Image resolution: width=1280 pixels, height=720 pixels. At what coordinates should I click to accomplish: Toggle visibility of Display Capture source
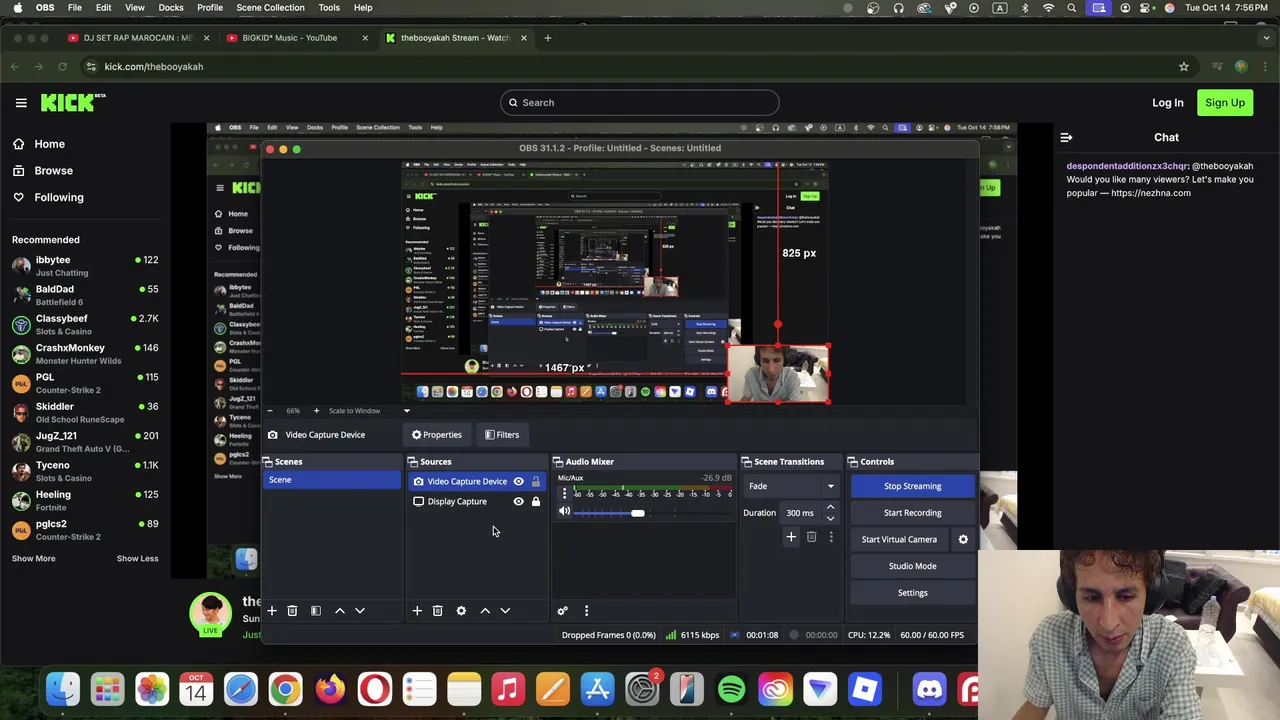pyautogui.click(x=518, y=501)
